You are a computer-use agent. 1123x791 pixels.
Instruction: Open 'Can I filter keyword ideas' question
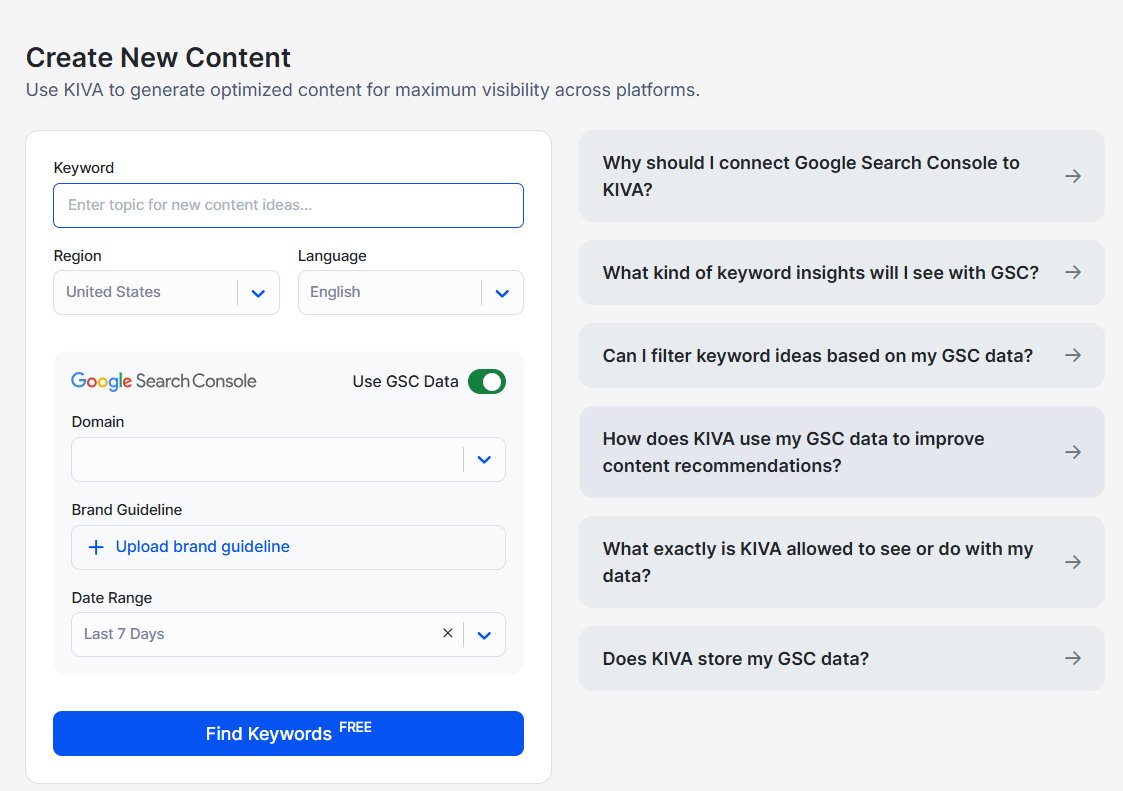click(x=842, y=356)
